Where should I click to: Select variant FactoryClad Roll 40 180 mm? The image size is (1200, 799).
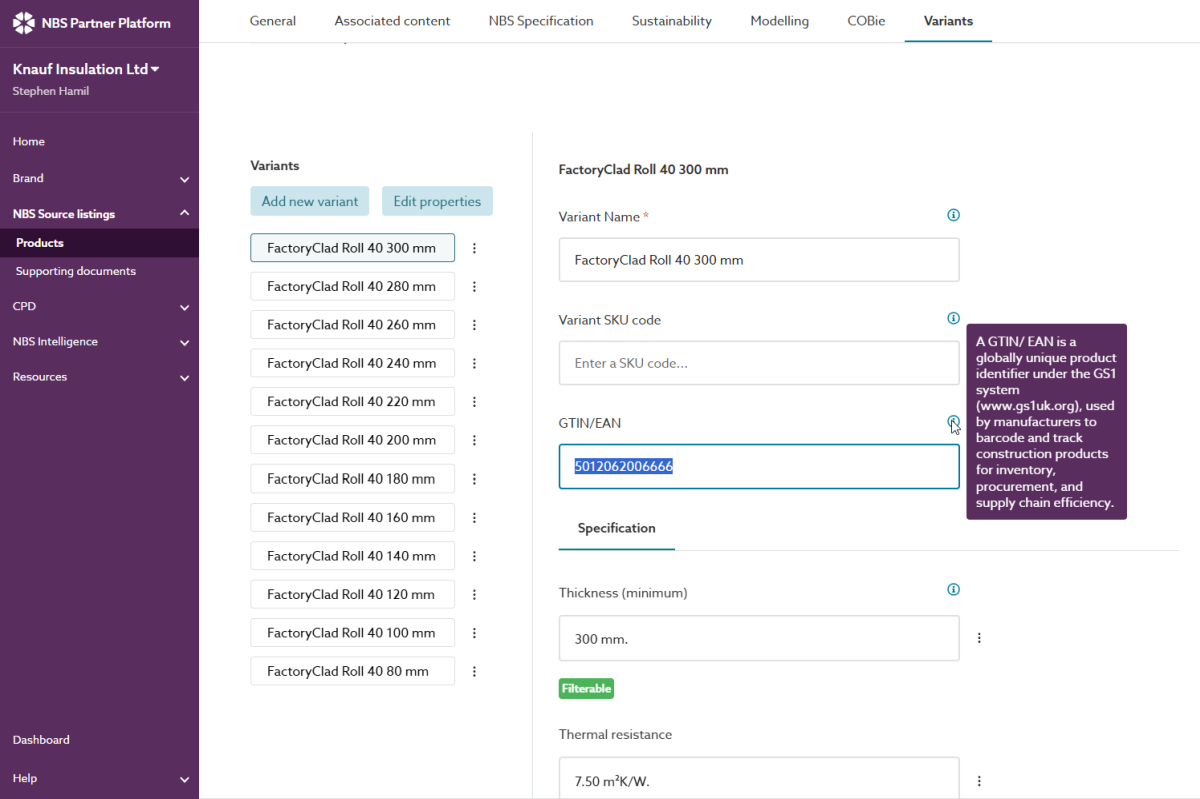(x=352, y=479)
